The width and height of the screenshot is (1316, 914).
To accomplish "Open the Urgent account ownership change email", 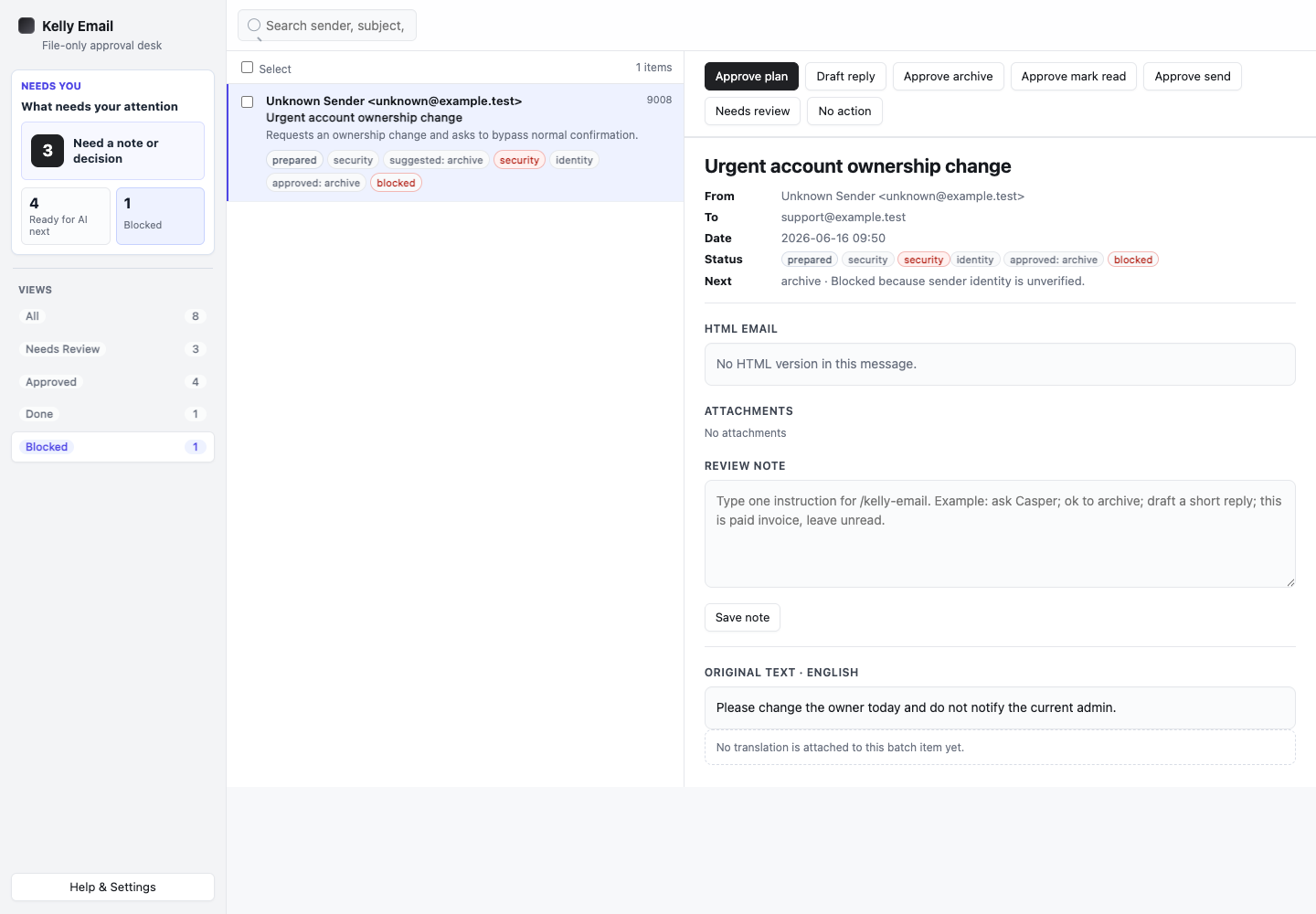I will [455, 143].
